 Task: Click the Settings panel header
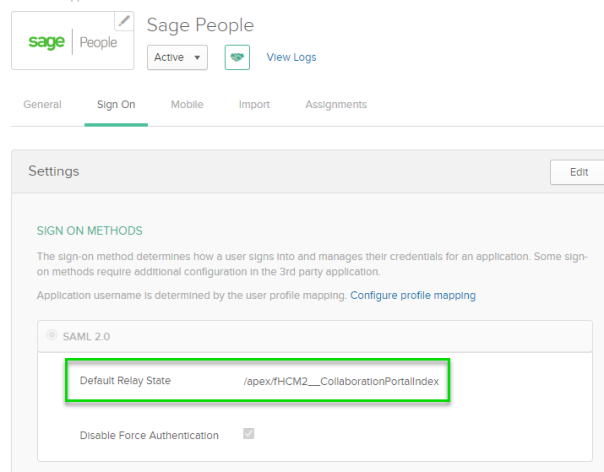coord(54,171)
